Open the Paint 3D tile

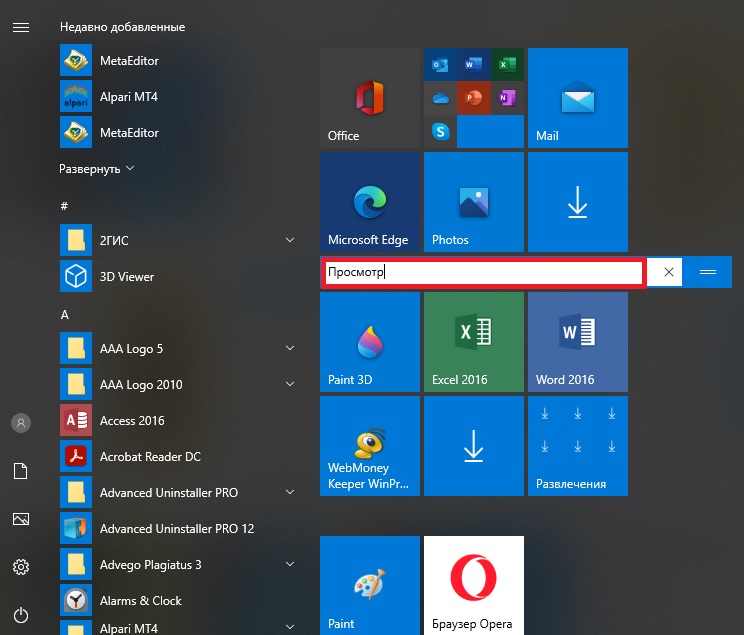point(370,342)
